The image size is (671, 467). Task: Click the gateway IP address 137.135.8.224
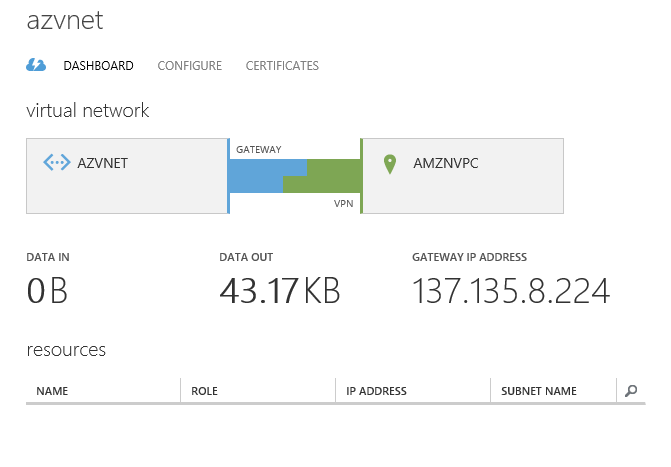(x=511, y=291)
